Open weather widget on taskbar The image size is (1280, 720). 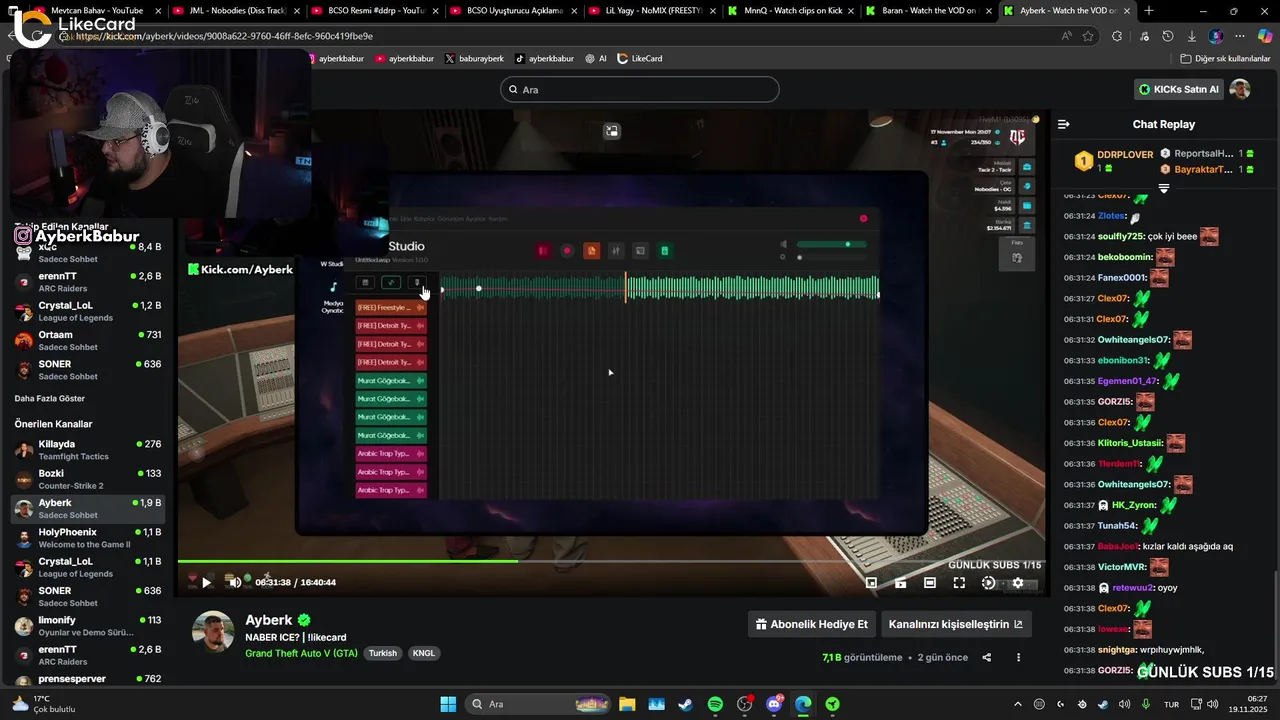coord(45,704)
